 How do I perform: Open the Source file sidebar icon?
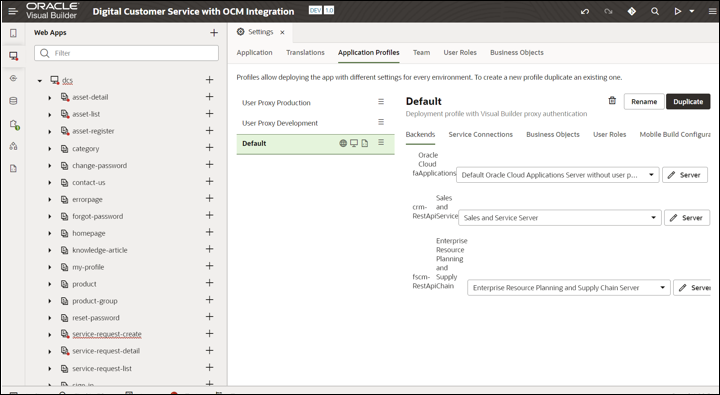[x=13, y=169]
